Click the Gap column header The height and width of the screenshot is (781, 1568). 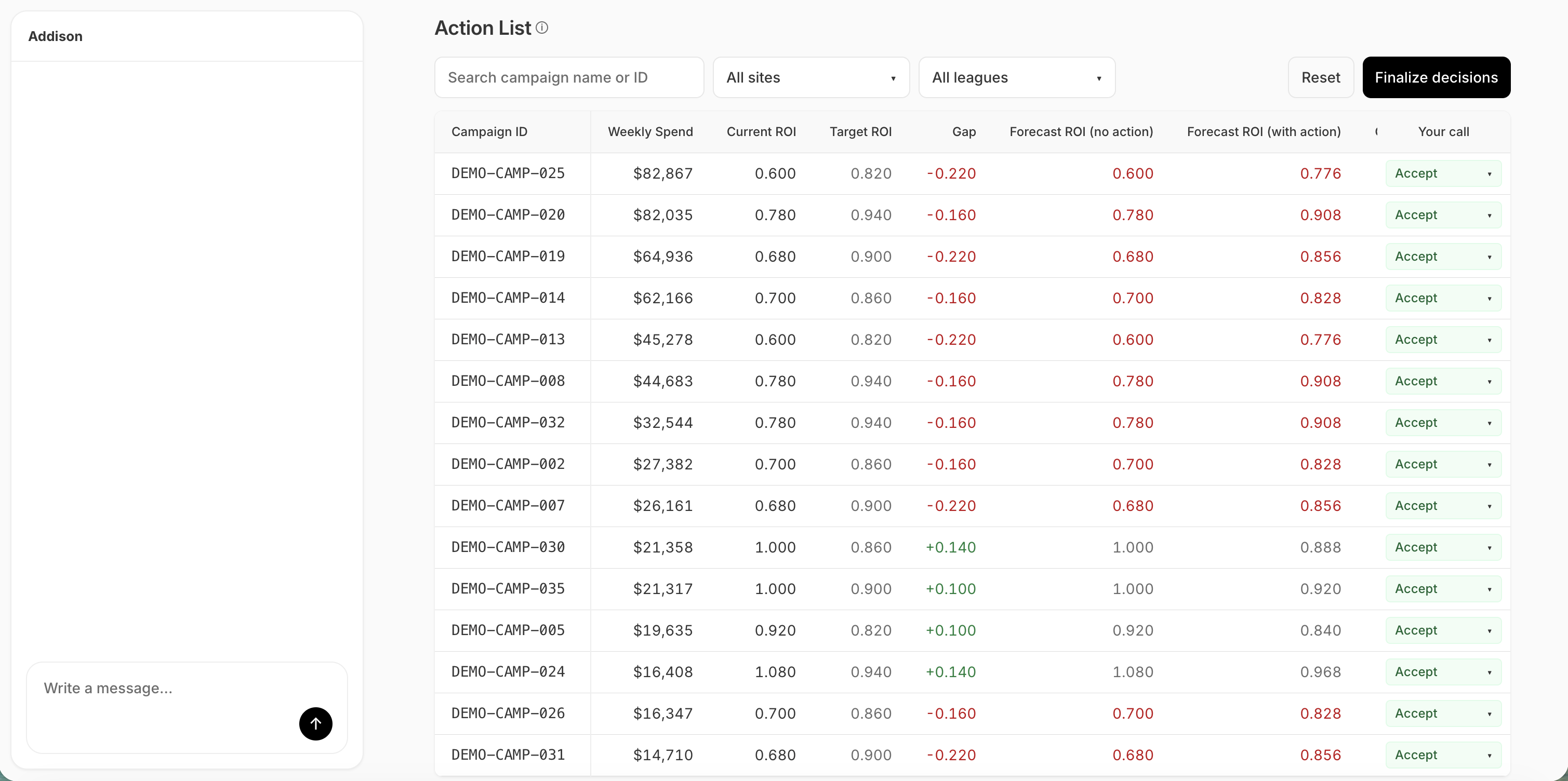(964, 131)
